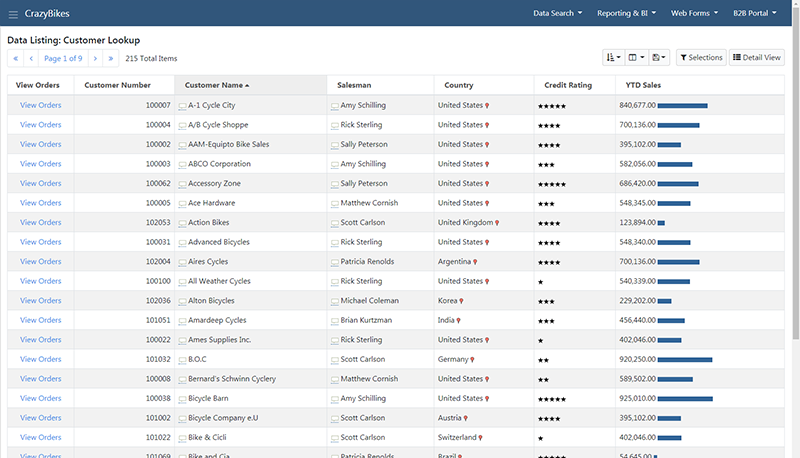
Task: Click the comment icon beside Accessory Zone
Action: [x=182, y=184]
